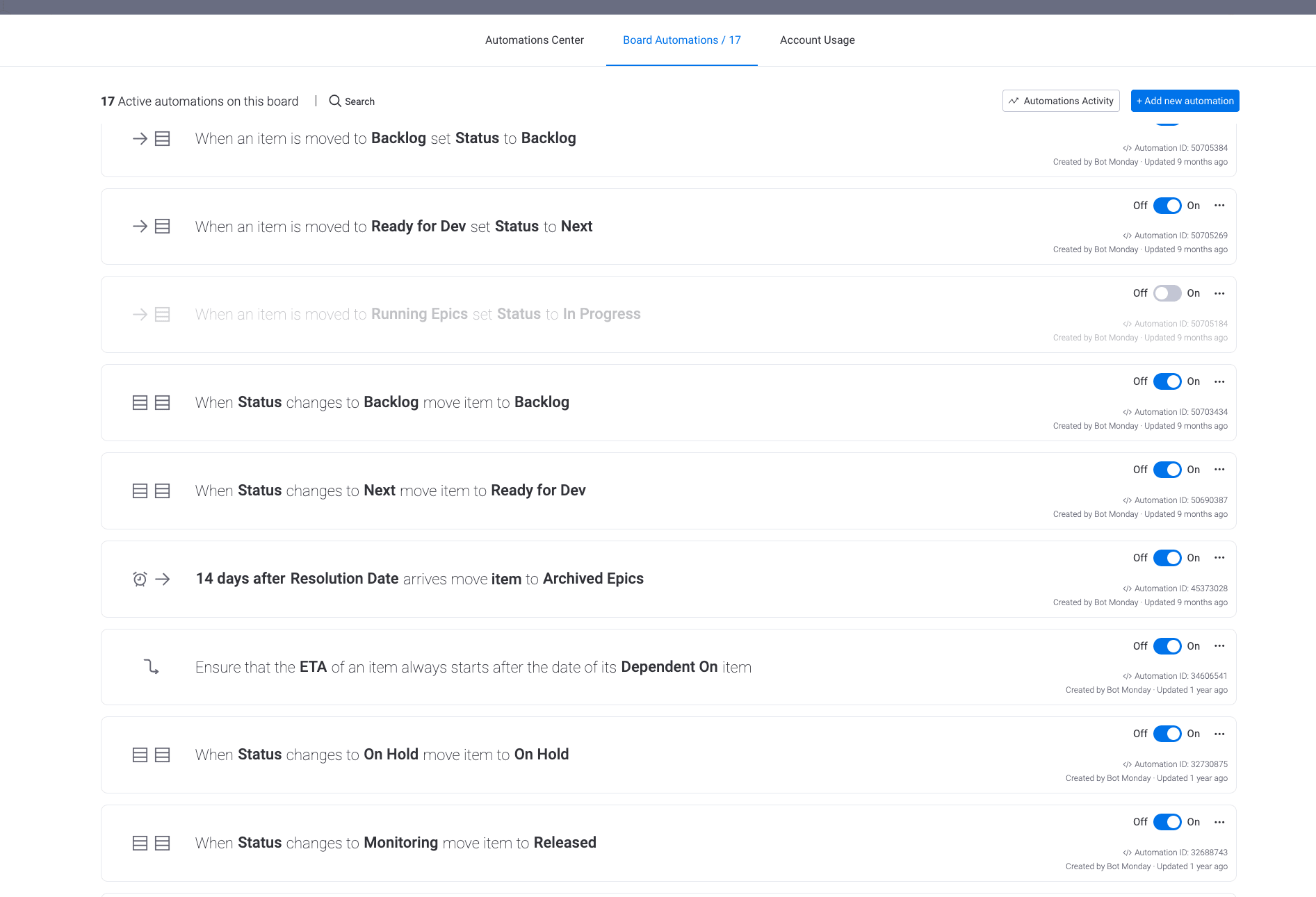Click 'Automation ID: 50690387' text
This screenshot has width=1316, height=897.
click(x=1180, y=500)
